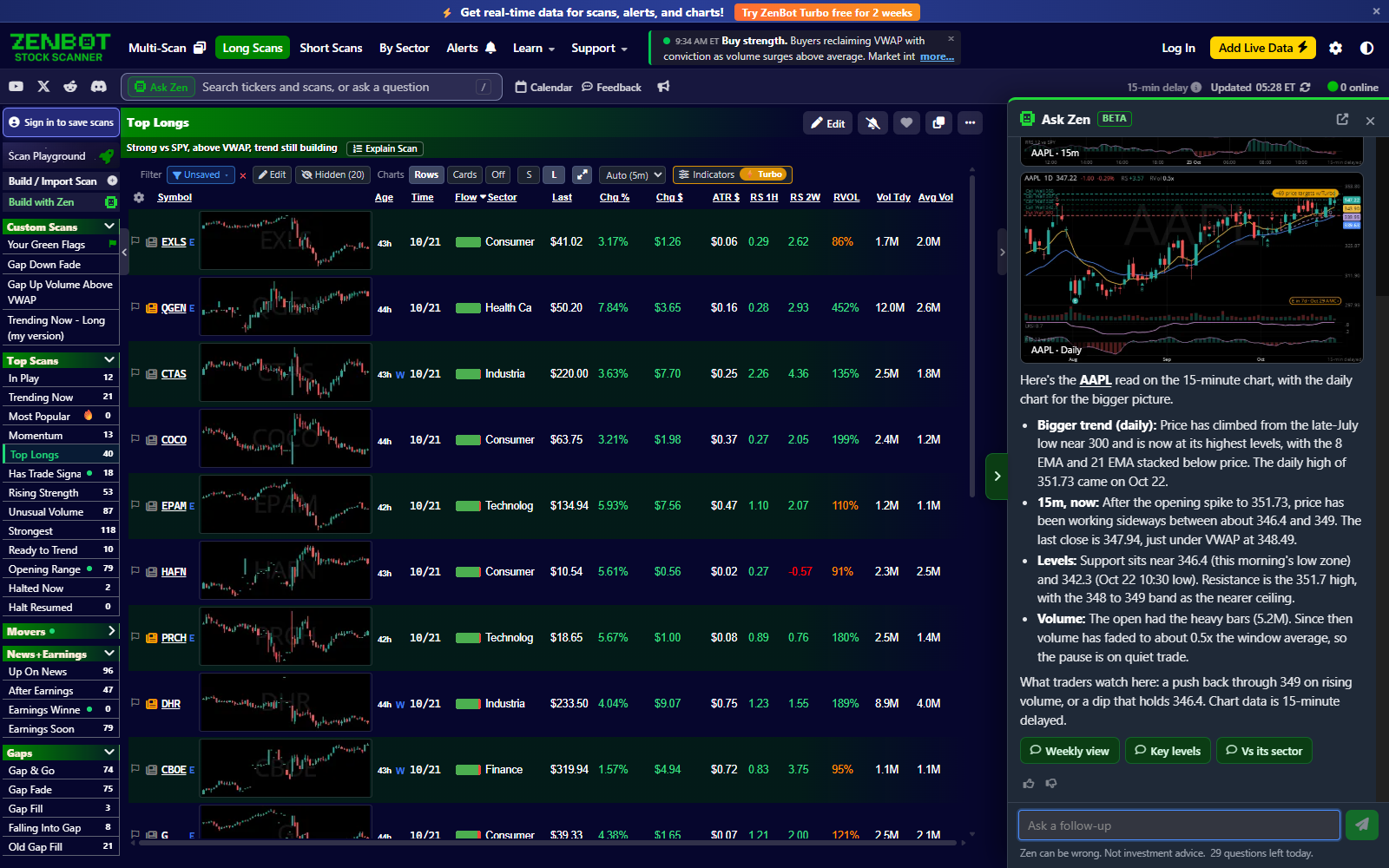Switch to Long Scans tab
Viewport: 1389px width, 868px height.
253,48
